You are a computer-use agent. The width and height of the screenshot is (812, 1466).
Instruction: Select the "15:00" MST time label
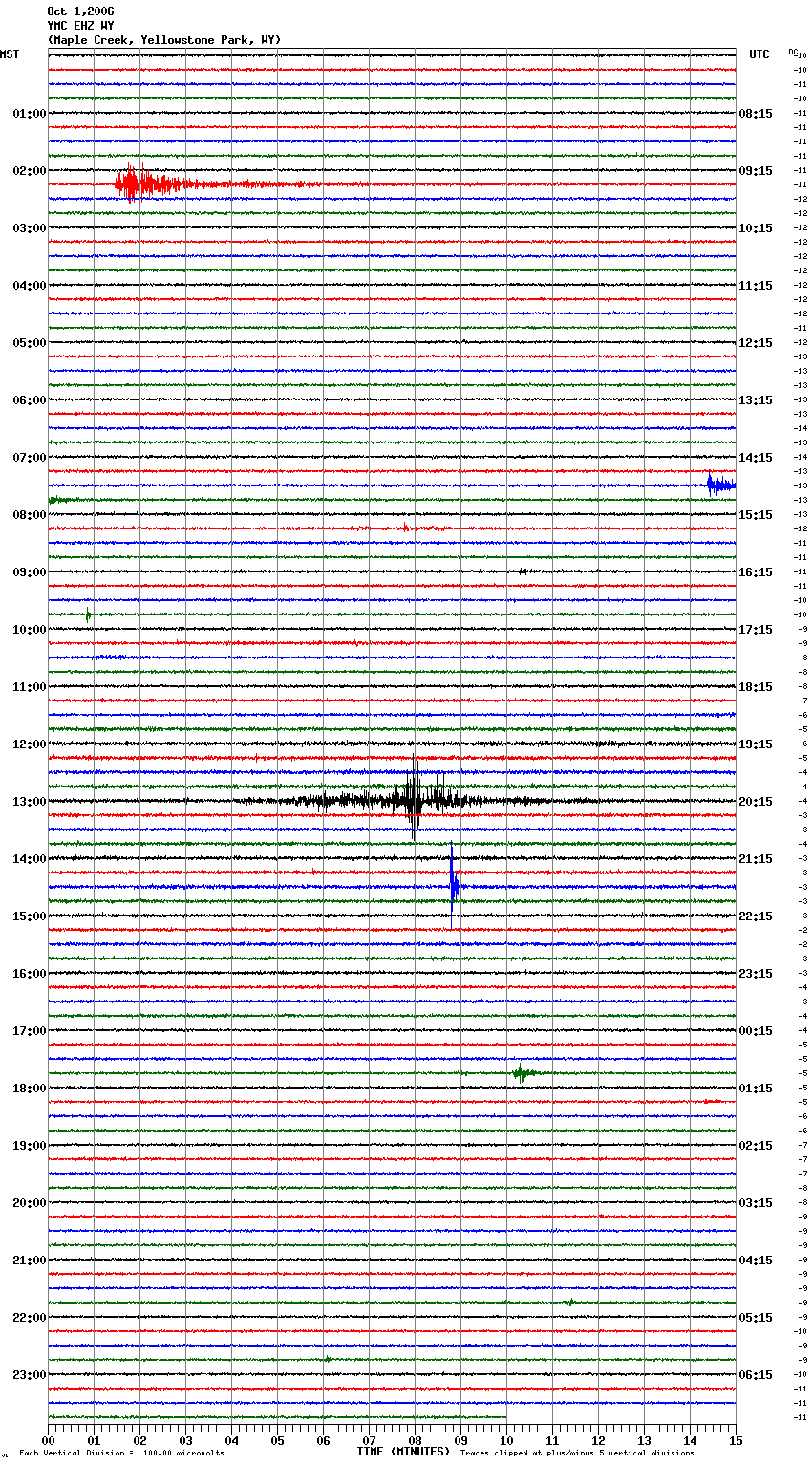[30, 916]
